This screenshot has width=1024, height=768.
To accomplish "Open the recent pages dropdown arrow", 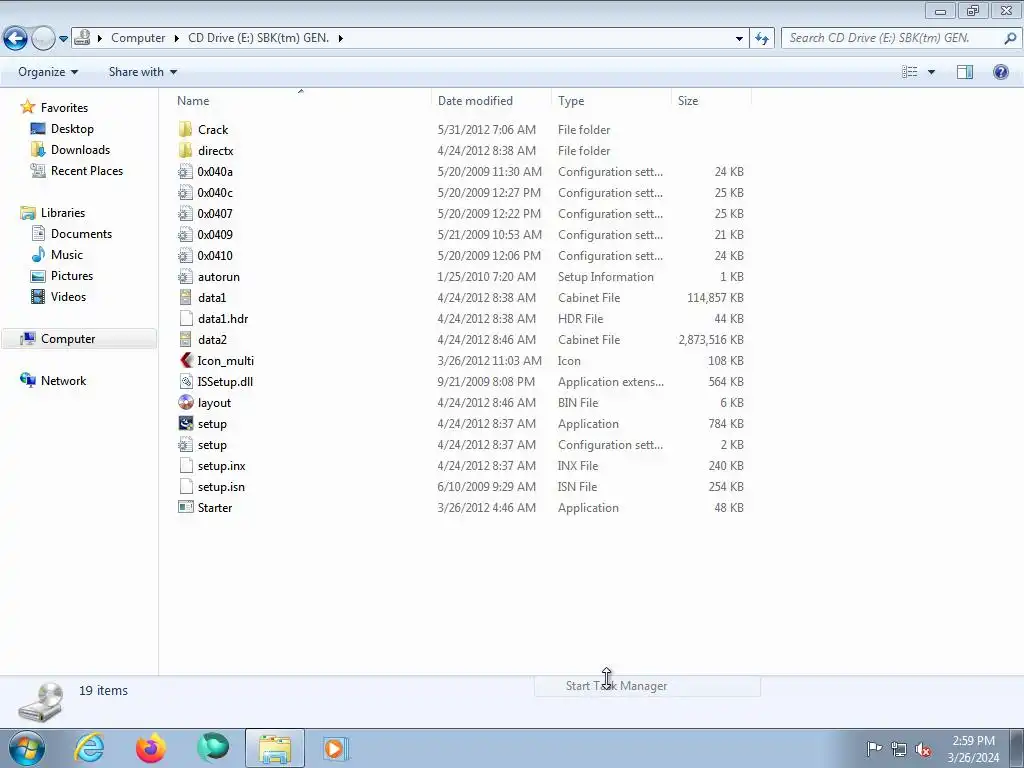I will point(63,39).
